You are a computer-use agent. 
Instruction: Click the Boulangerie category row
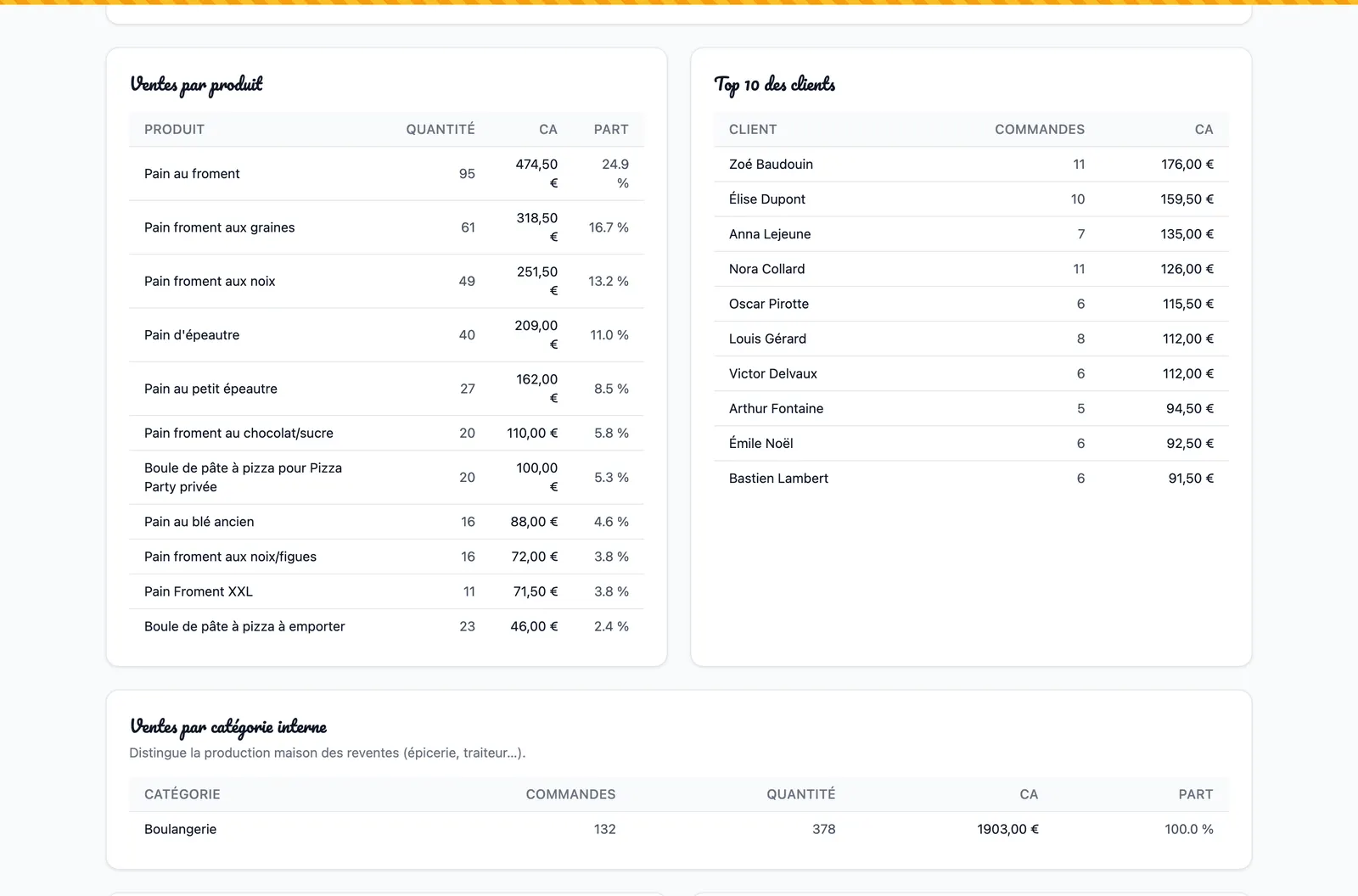(679, 829)
